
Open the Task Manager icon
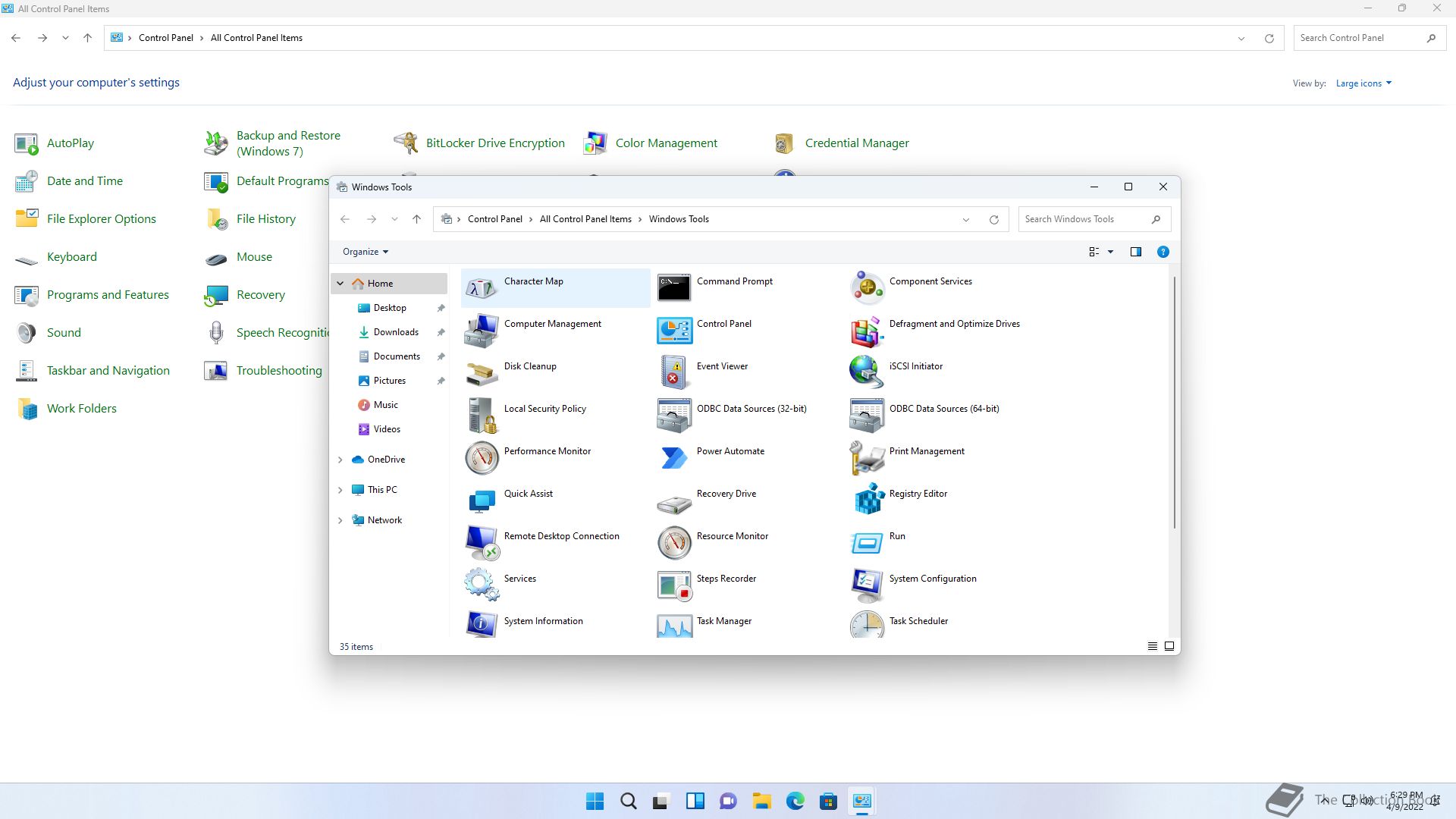click(x=674, y=624)
